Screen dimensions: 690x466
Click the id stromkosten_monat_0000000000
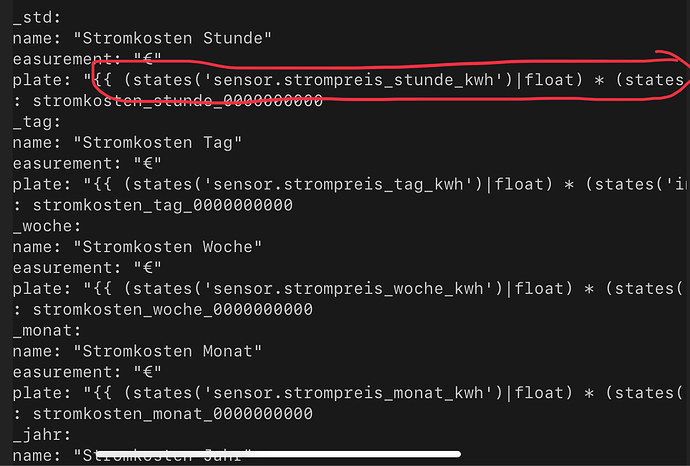(173, 414)
